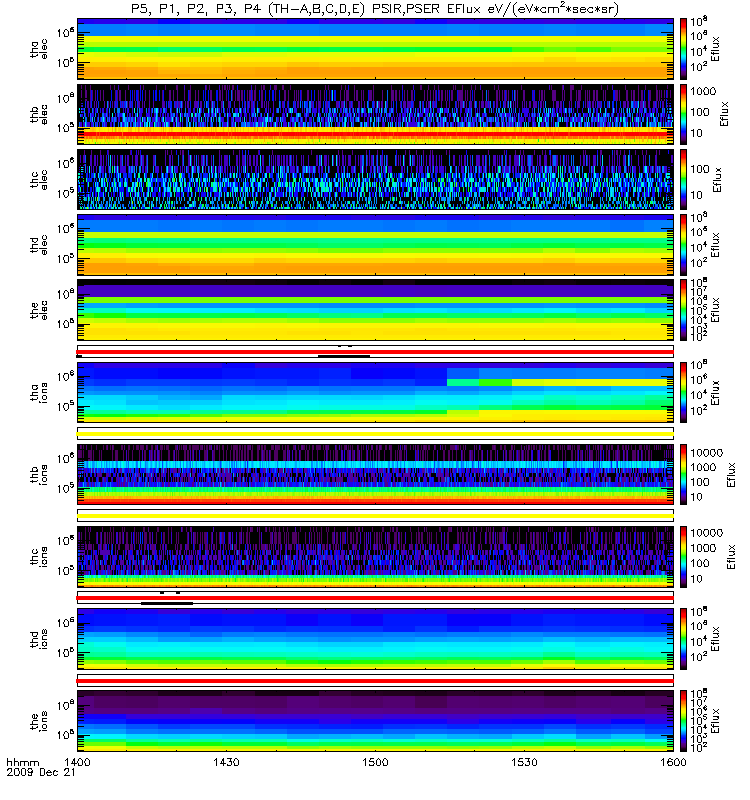Click the thc ions color bar
The height and width of the screenshot is (800, 750).
point(683,557)
